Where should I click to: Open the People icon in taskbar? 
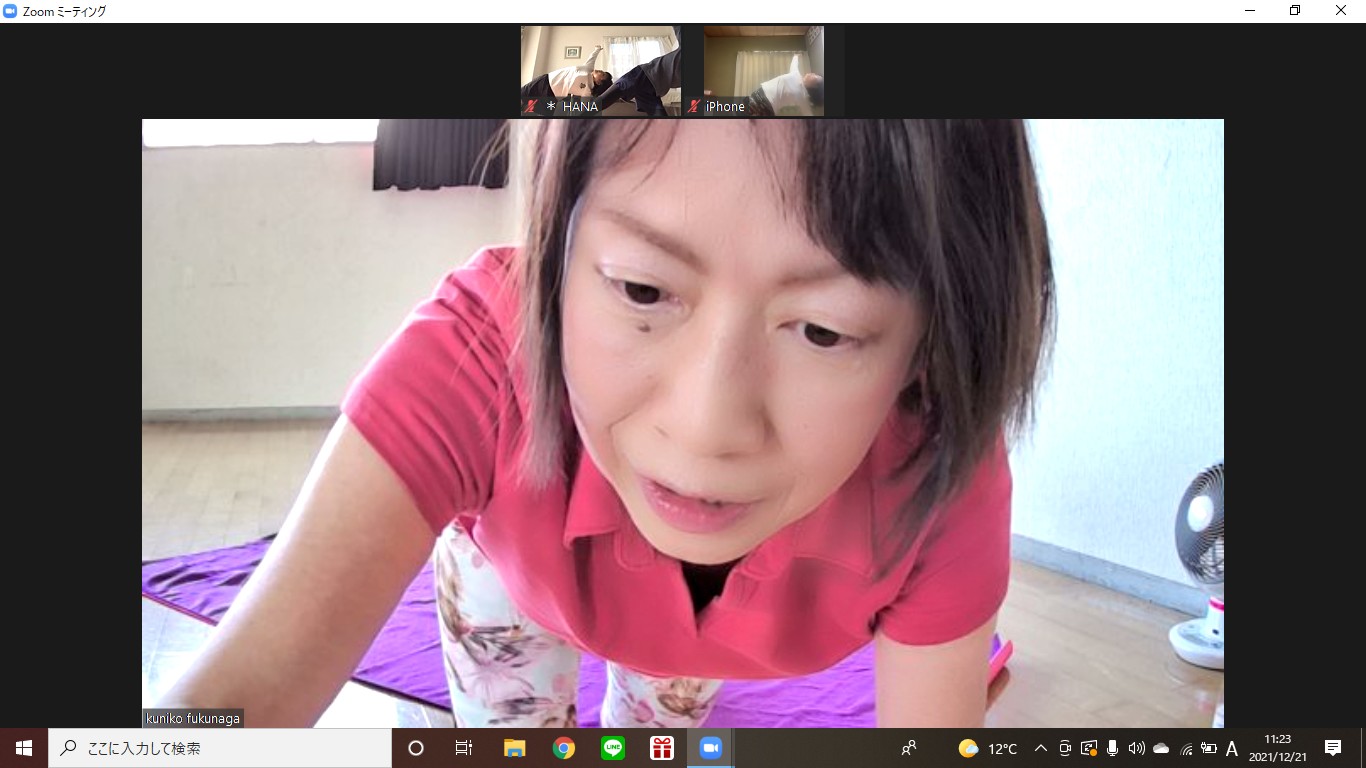(909, 748)
